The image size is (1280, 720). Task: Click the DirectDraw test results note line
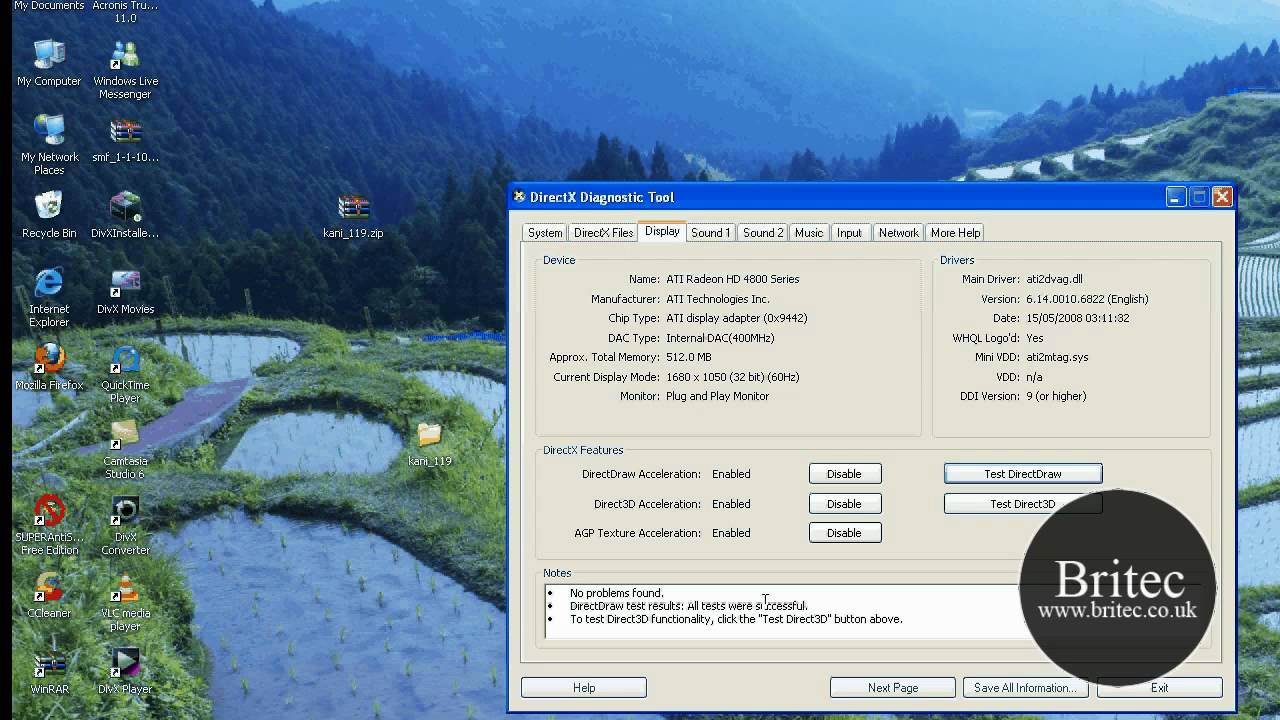point(689,606)
